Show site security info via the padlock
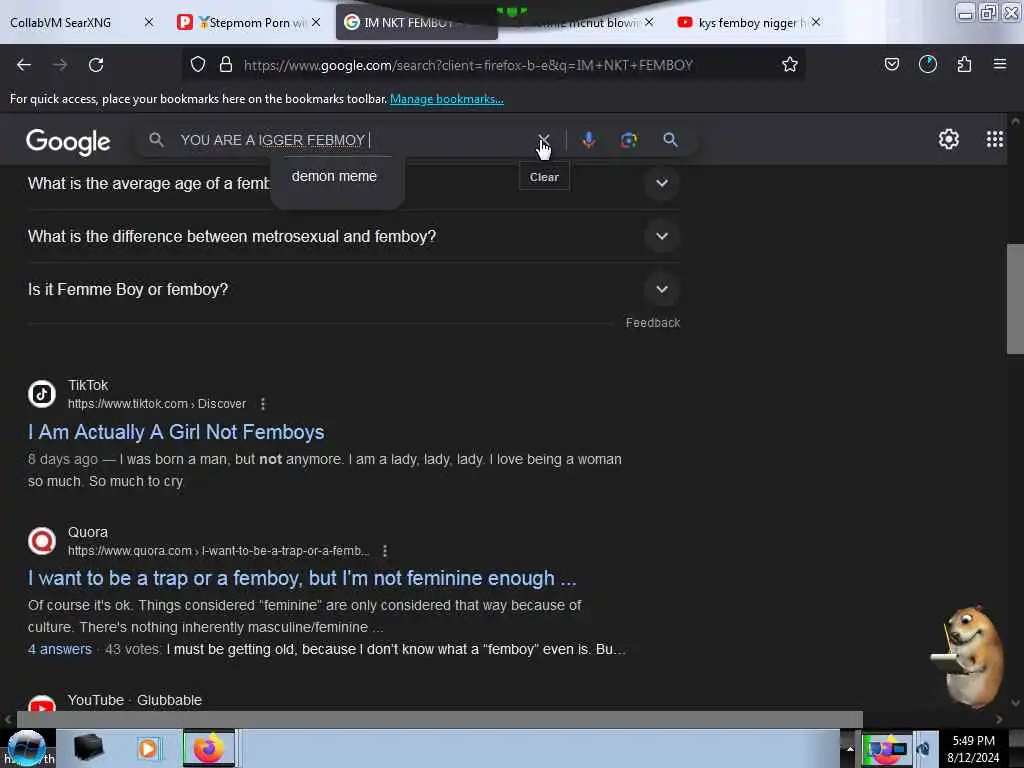The height and width of the screenshot is (768, 1024). (x=226, y=65)
